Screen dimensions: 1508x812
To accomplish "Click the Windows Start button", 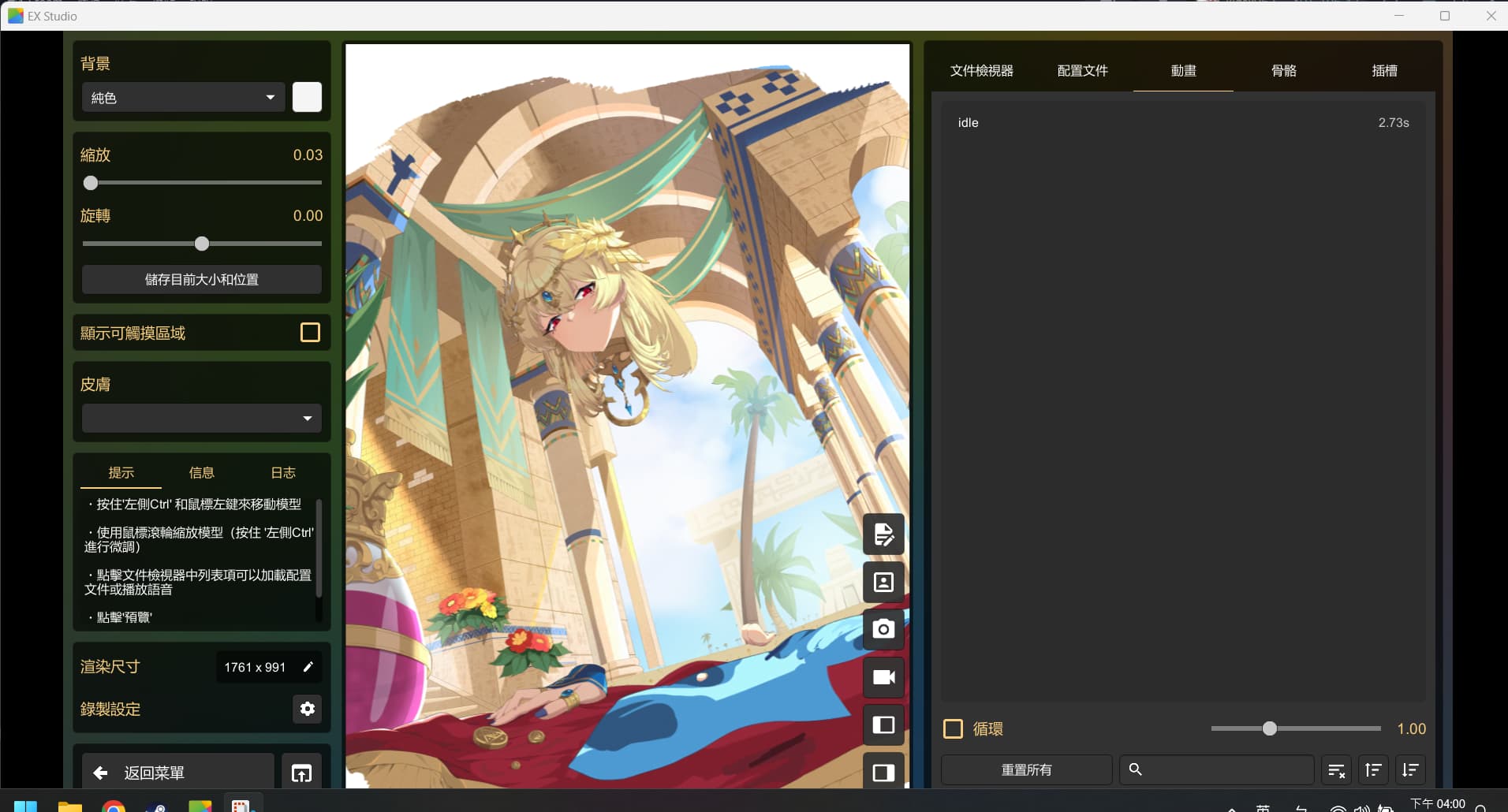I will pyautogui.click(x=26, y=806).
